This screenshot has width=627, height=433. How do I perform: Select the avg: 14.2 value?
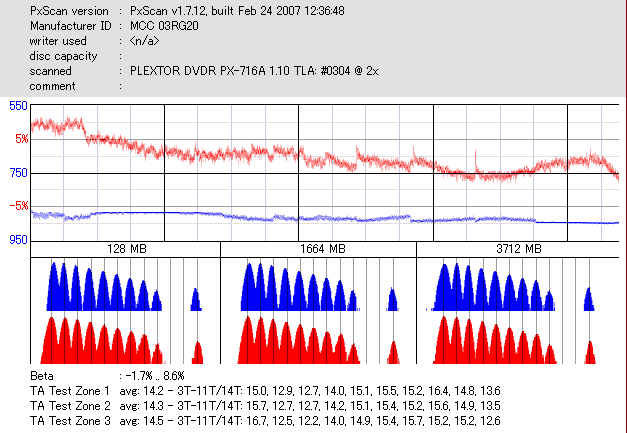142,391
